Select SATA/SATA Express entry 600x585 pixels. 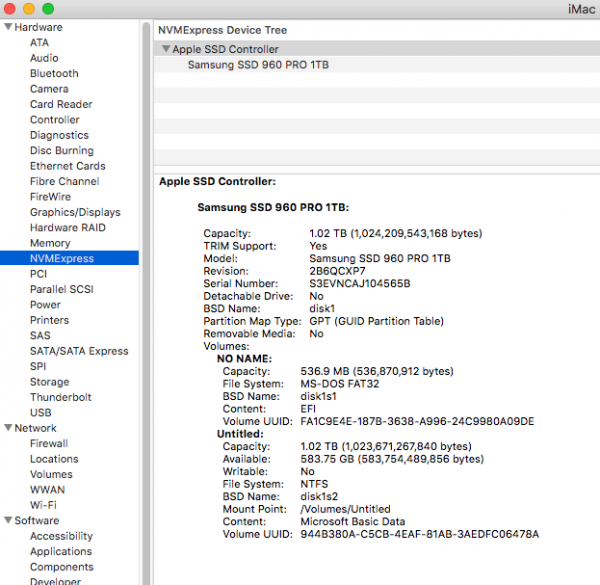pos(79,351)
